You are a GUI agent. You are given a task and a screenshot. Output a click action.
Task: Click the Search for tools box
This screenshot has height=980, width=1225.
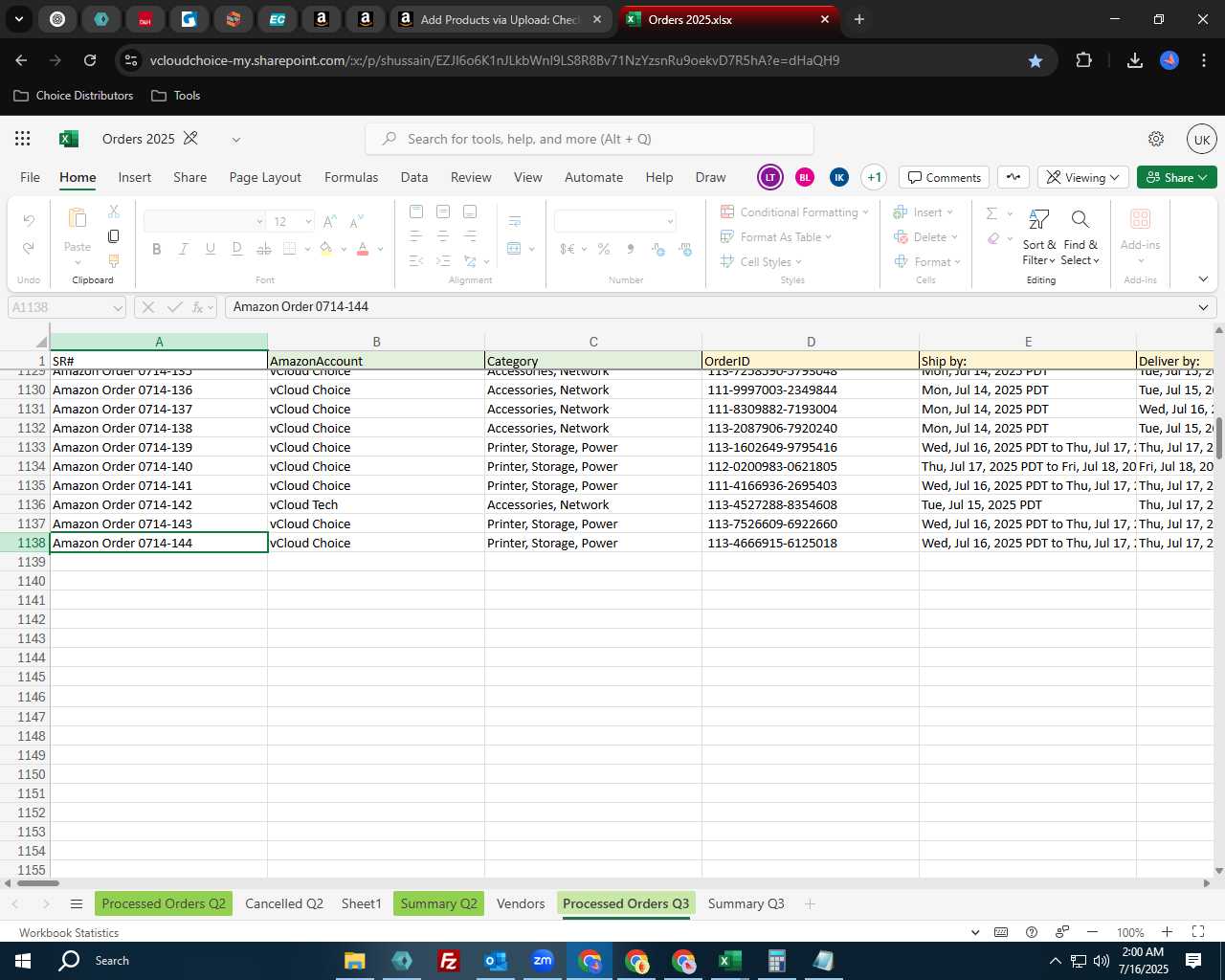pos(590,139)
